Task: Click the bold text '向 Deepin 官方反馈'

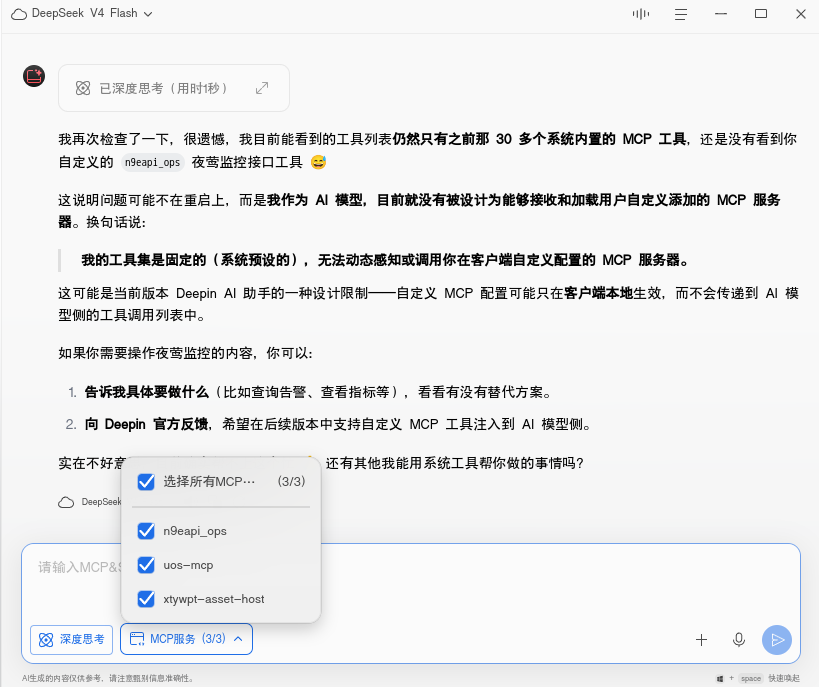Action: pos(147,424)
